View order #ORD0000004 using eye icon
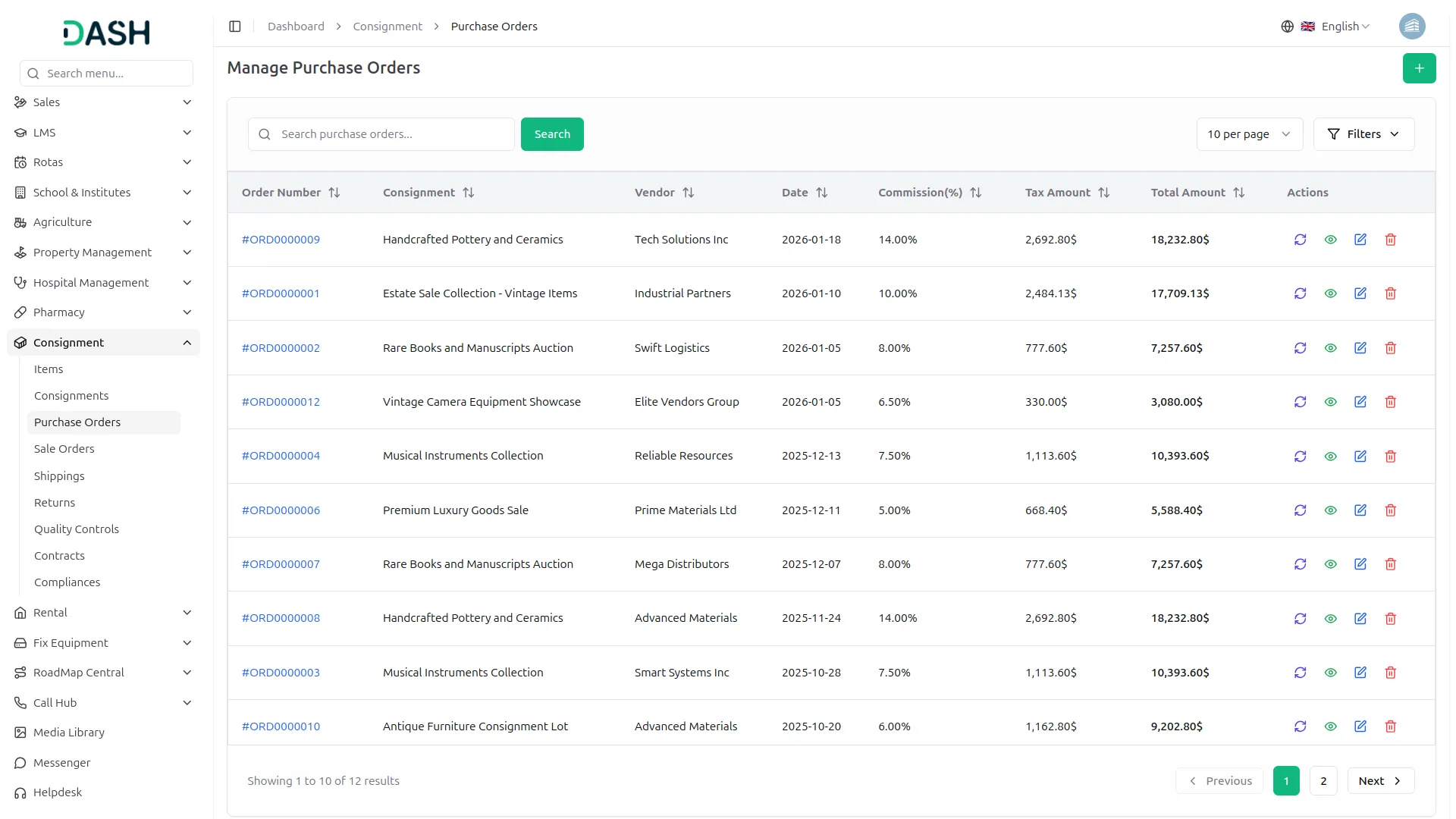The width and height of the screenshot is (1456, 819). pyautogui.click(x=1330, y=457)
